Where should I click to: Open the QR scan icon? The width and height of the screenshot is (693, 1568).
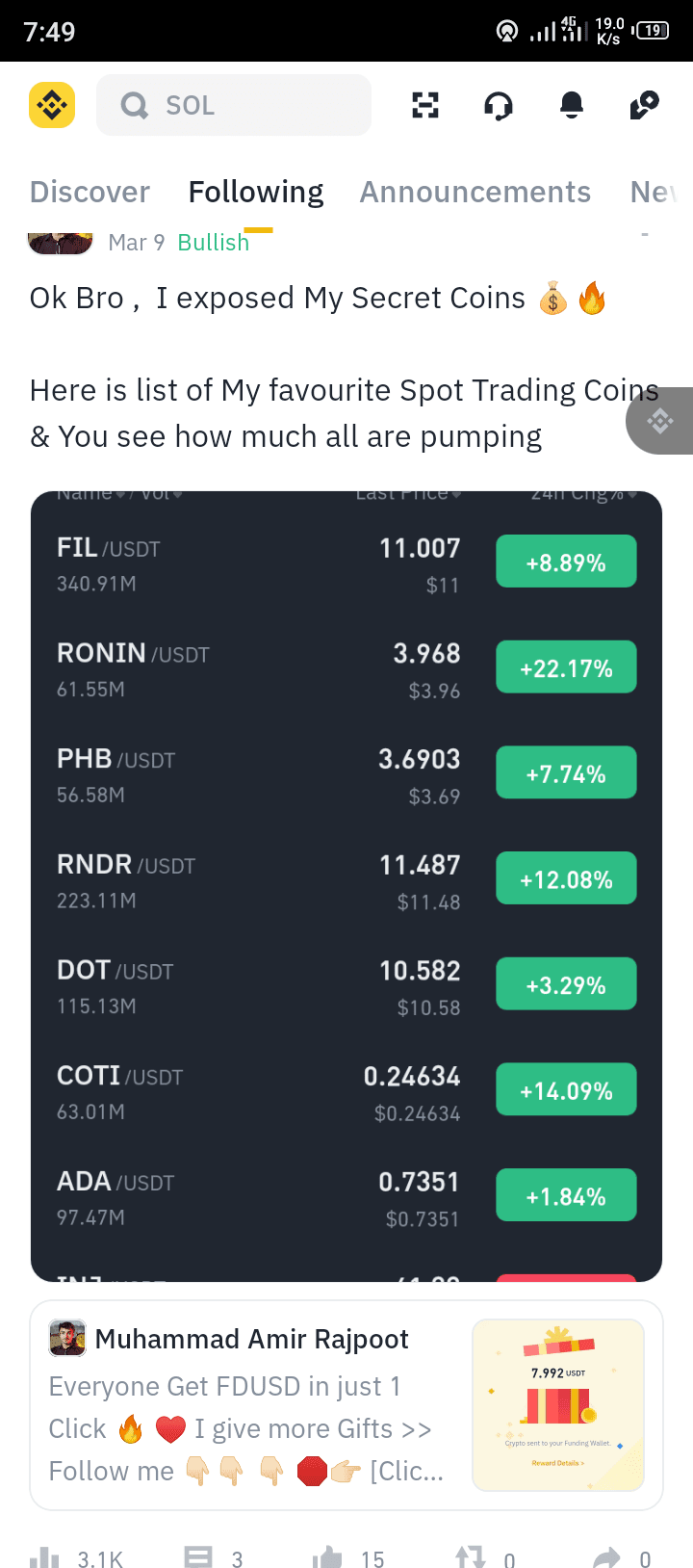(x=425, y=105)
